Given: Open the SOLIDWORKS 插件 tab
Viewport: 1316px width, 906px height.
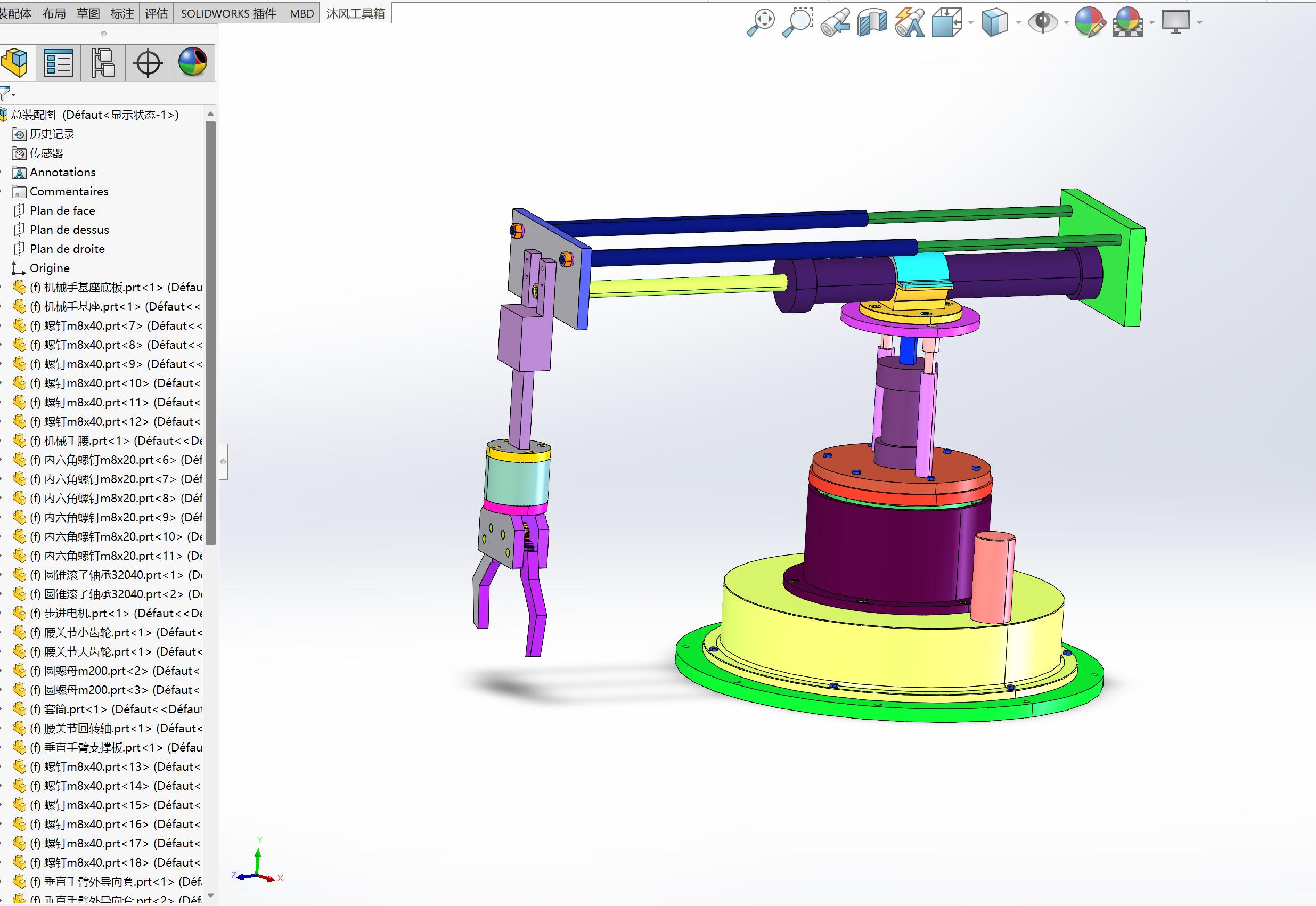Looking at the screenshot, I should [228, 14].
